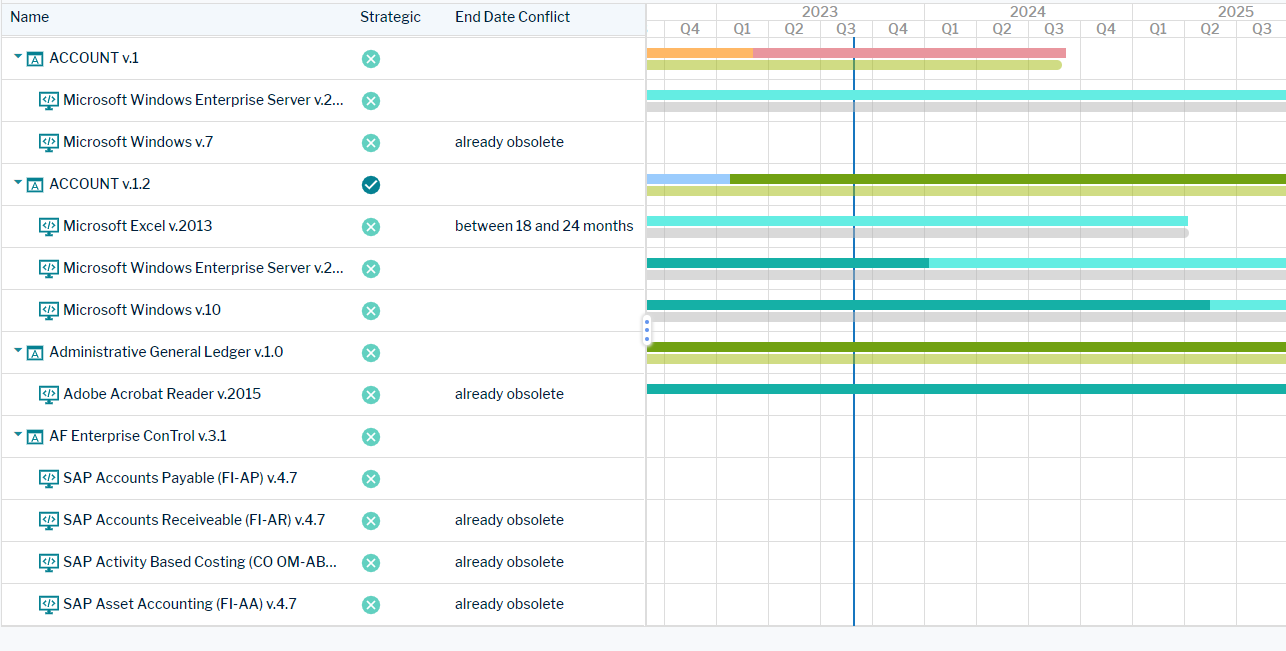The image size is (1286, 651).
Task: Click the AF Enterprise ConTrol application icon
Action: 35,437
